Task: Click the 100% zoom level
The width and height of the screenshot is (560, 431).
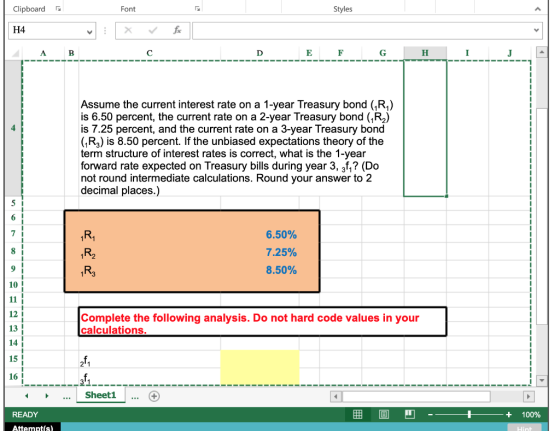Action: tap(531, 415)
